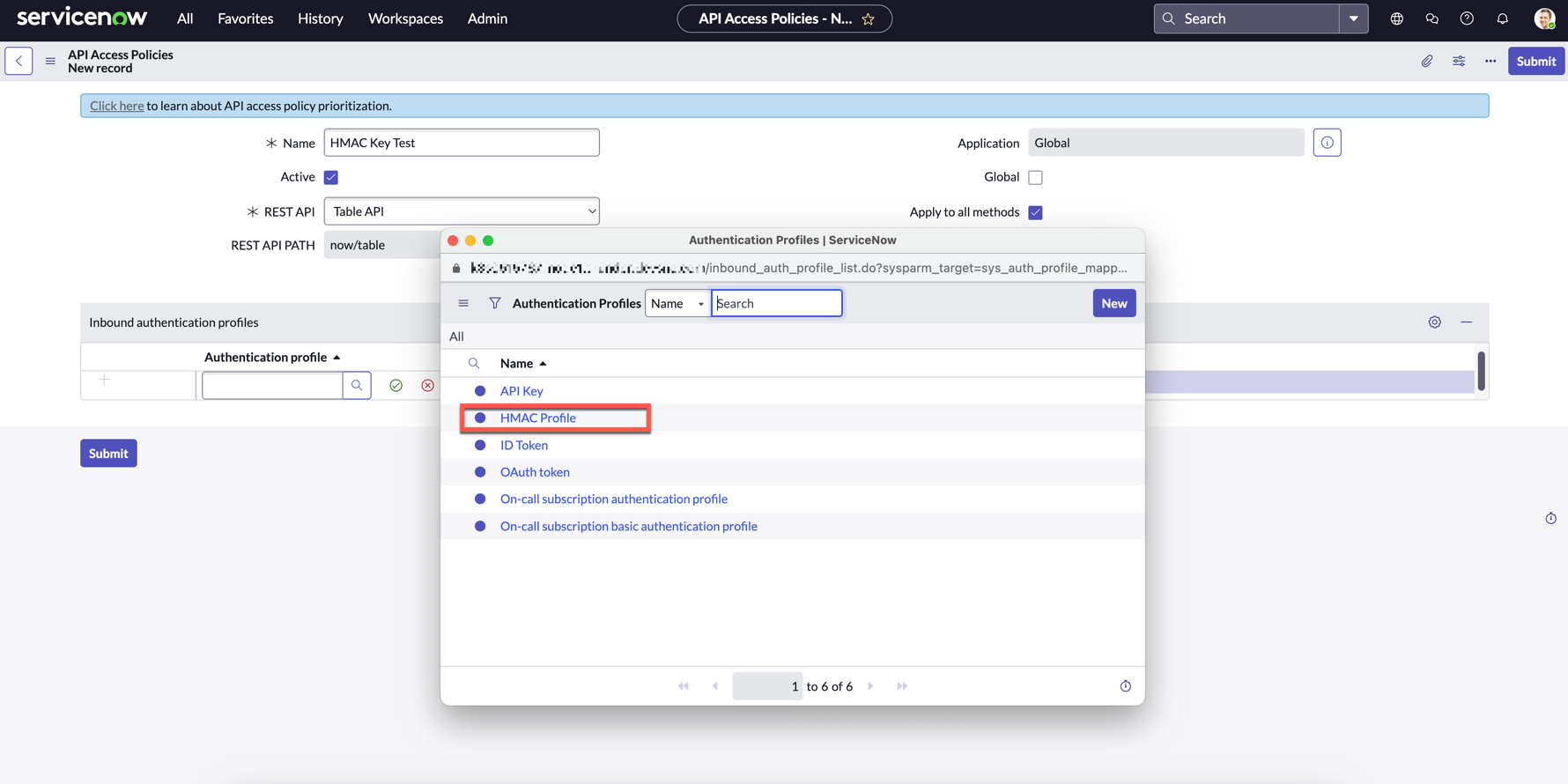Open the form context menu hamburger icon
The height and width of the screenshot is (784, 1568).
click(x=50, y=61)
